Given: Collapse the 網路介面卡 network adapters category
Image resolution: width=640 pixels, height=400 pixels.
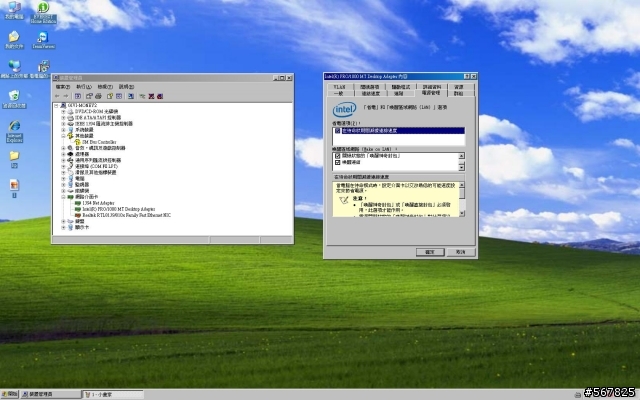Looking at the screenshot, I should click(63, 197).
